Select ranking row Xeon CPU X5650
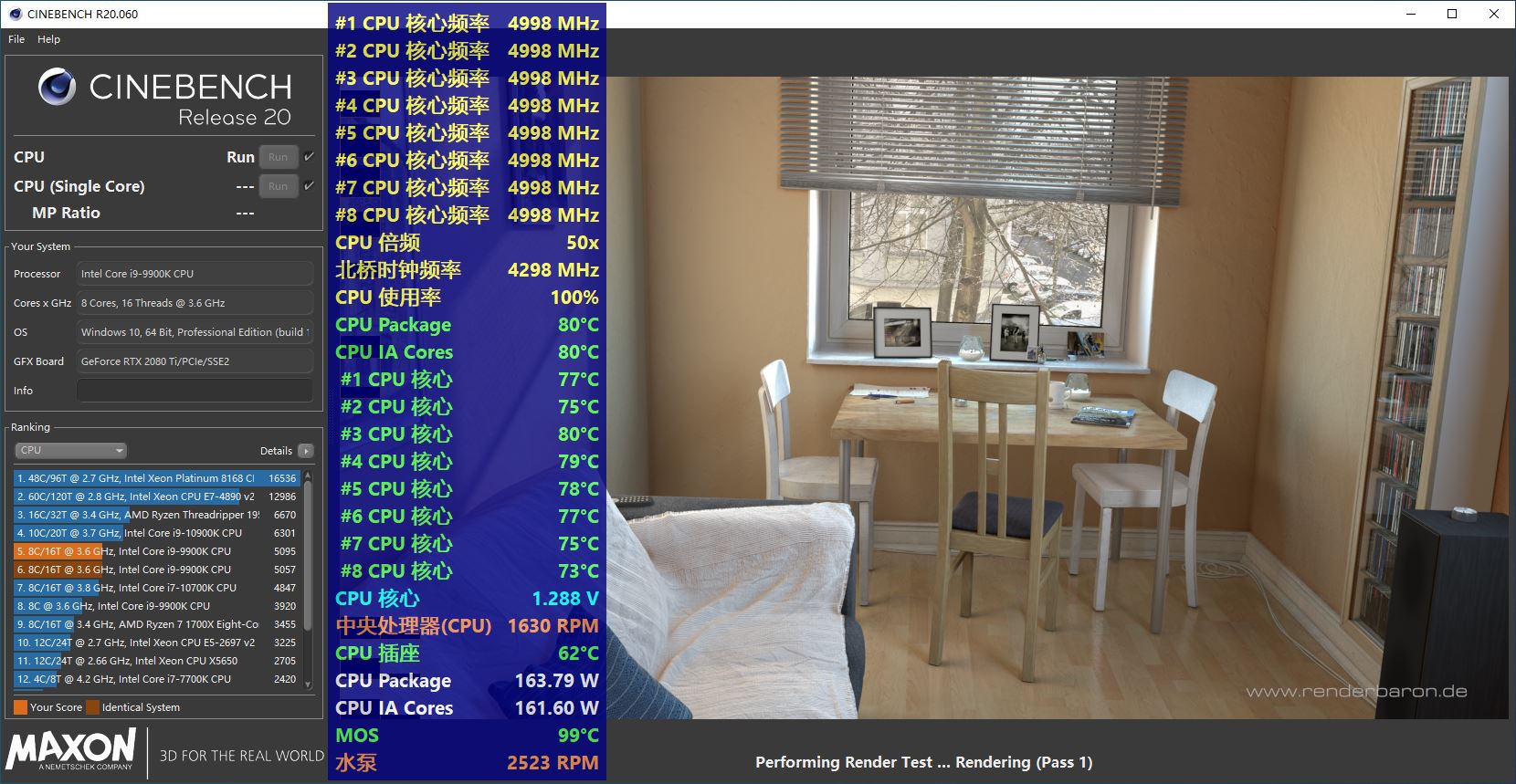The image size is (1516, 784). [x=156, y=661]
